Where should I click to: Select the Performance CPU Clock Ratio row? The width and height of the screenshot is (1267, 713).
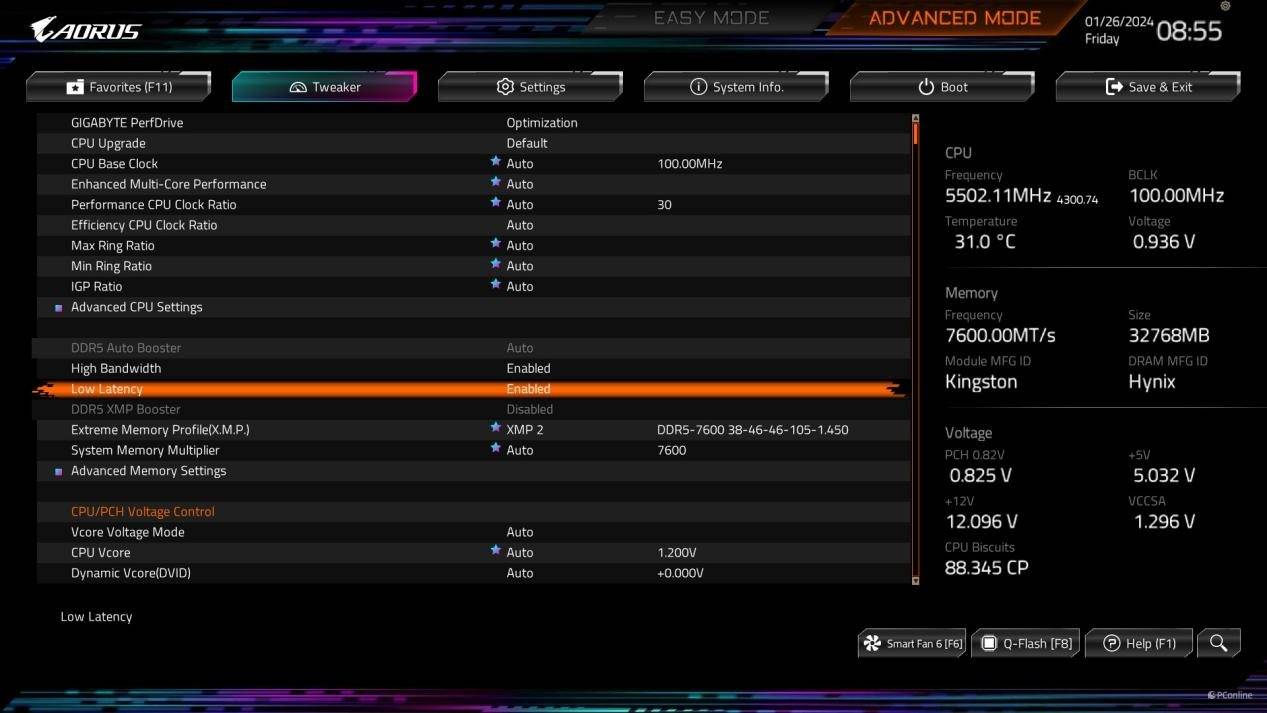tap(473, 205)
